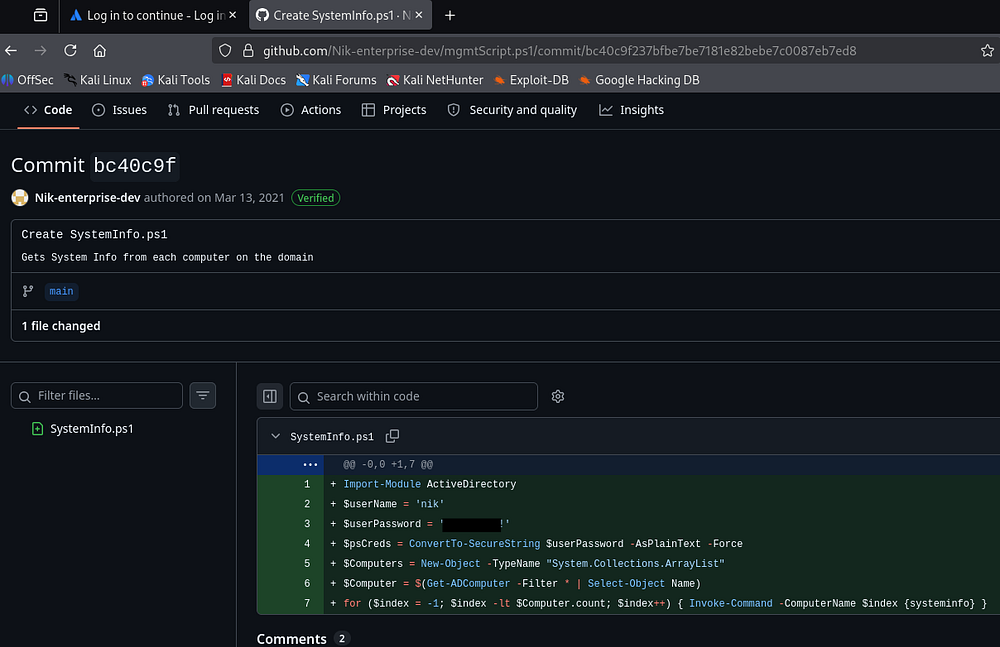The width and height of the screenshot is (1000, 647).
Task: Click the Nik-enterprise-dev author link
Action: pyautogui.click(x=87, y=197)
